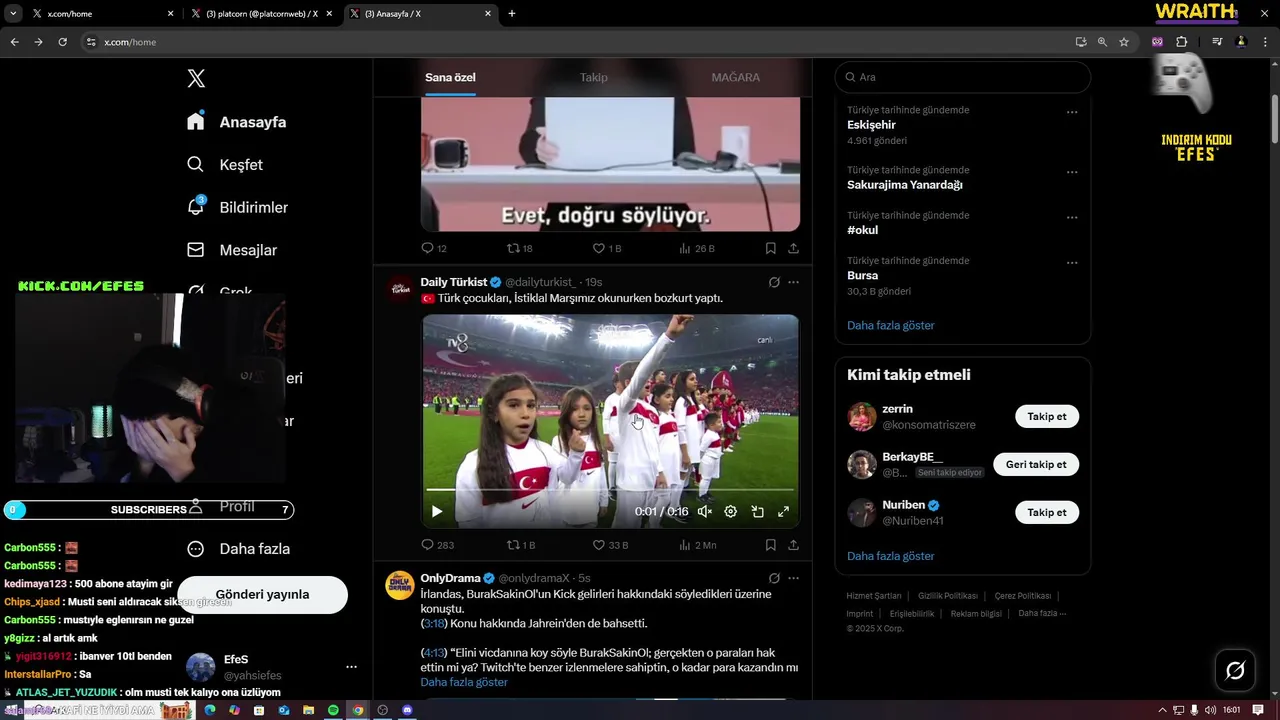
Task: Open Discord from taskbar
Action: 407,710
